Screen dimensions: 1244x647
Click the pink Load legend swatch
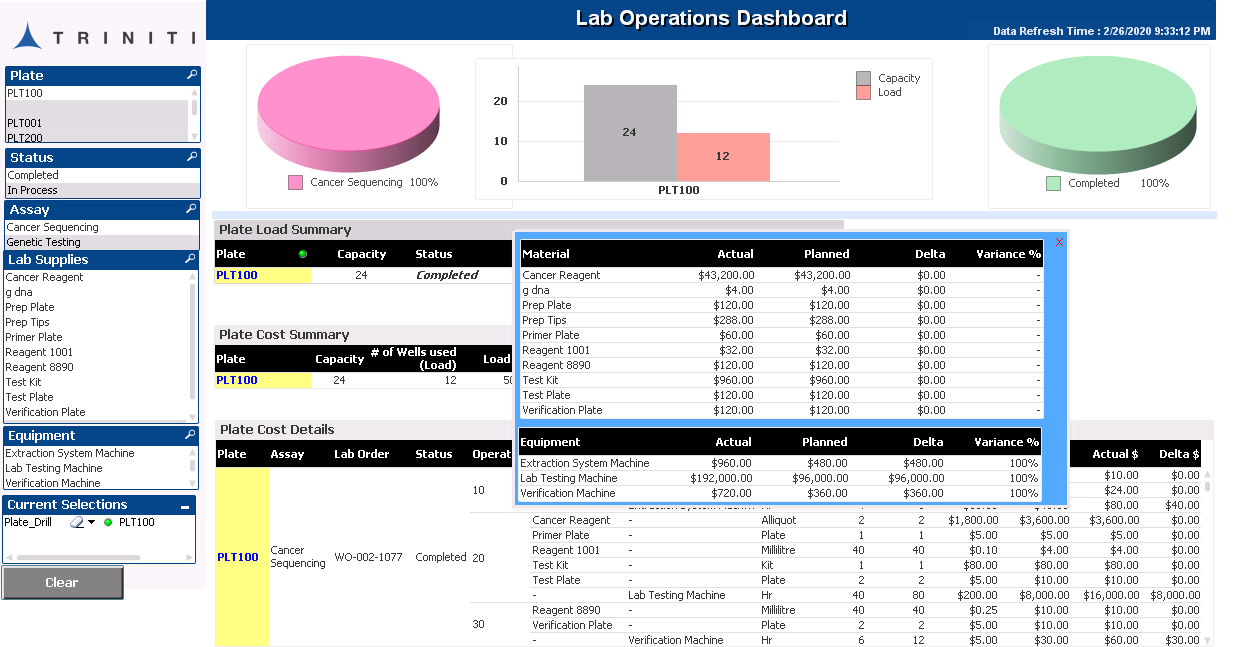[863, 93]
